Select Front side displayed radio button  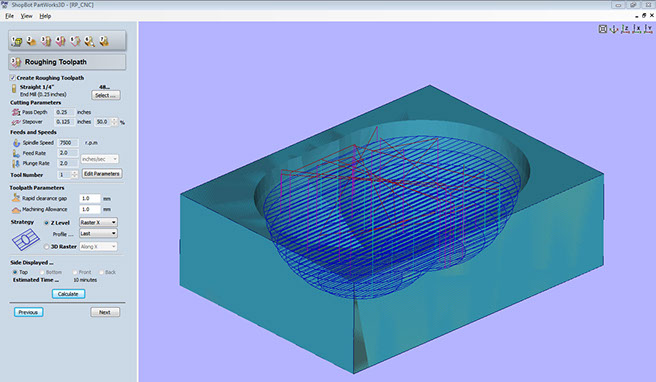(75, 272)
